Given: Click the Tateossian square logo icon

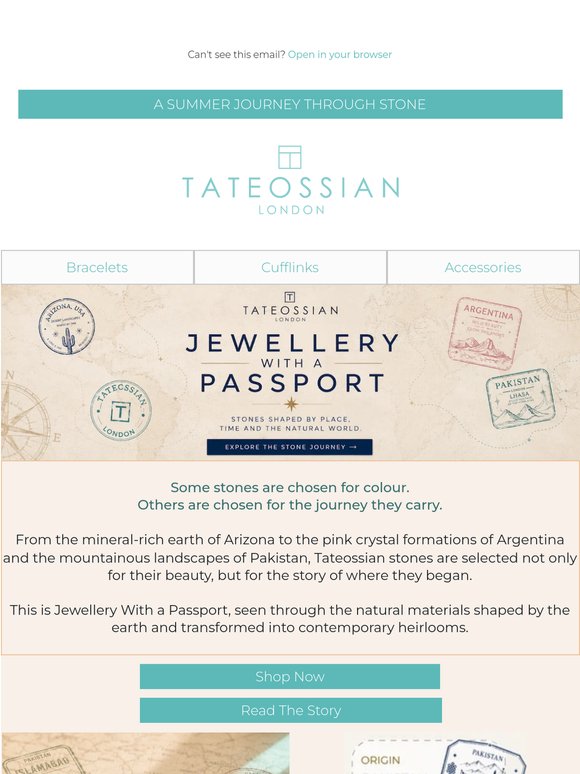Looking at the screenshot, I should 290,157.
